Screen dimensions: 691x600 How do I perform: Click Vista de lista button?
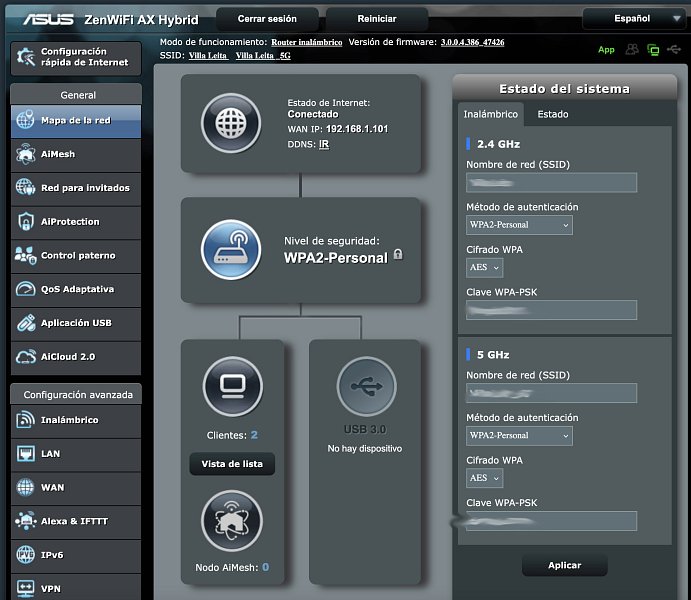[232, 464]
